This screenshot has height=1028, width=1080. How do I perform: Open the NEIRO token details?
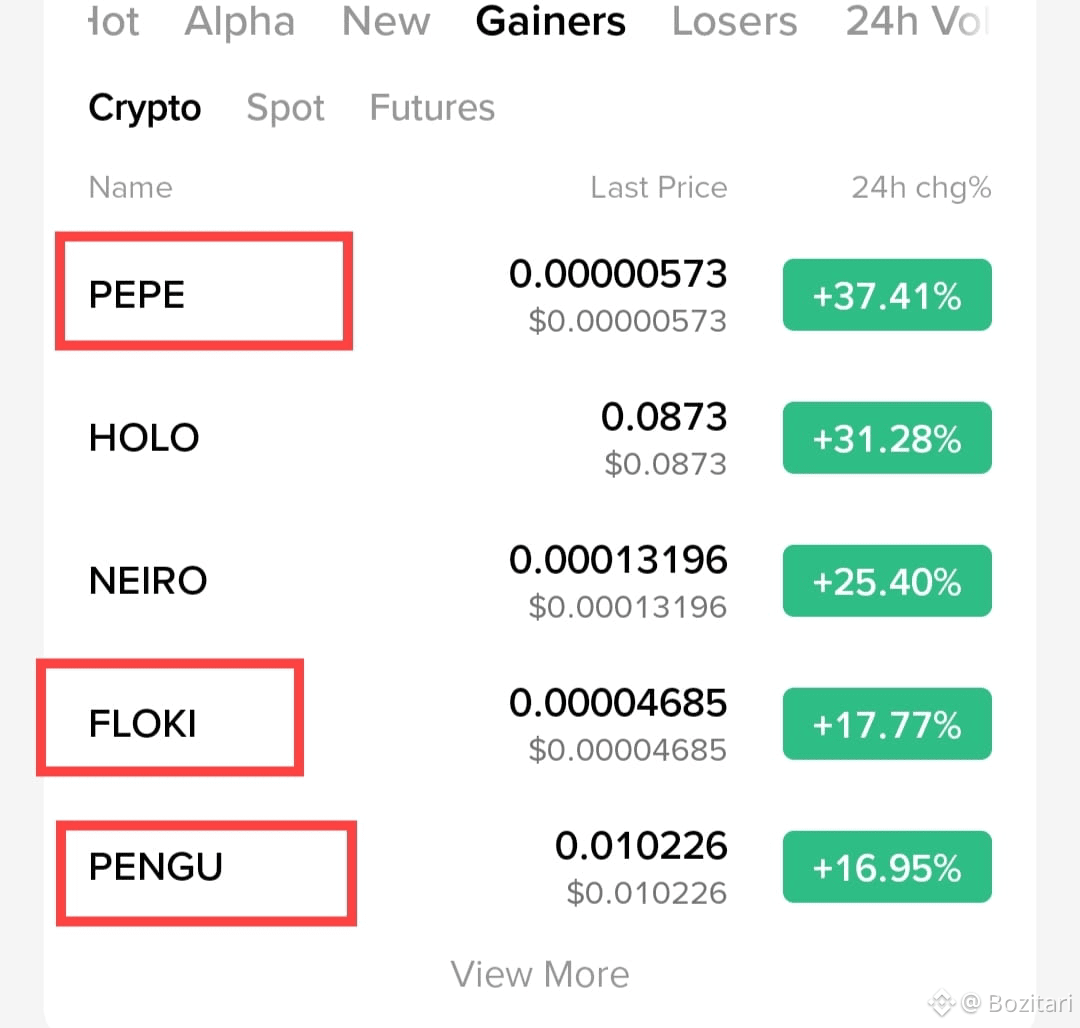tap(148, 580)
